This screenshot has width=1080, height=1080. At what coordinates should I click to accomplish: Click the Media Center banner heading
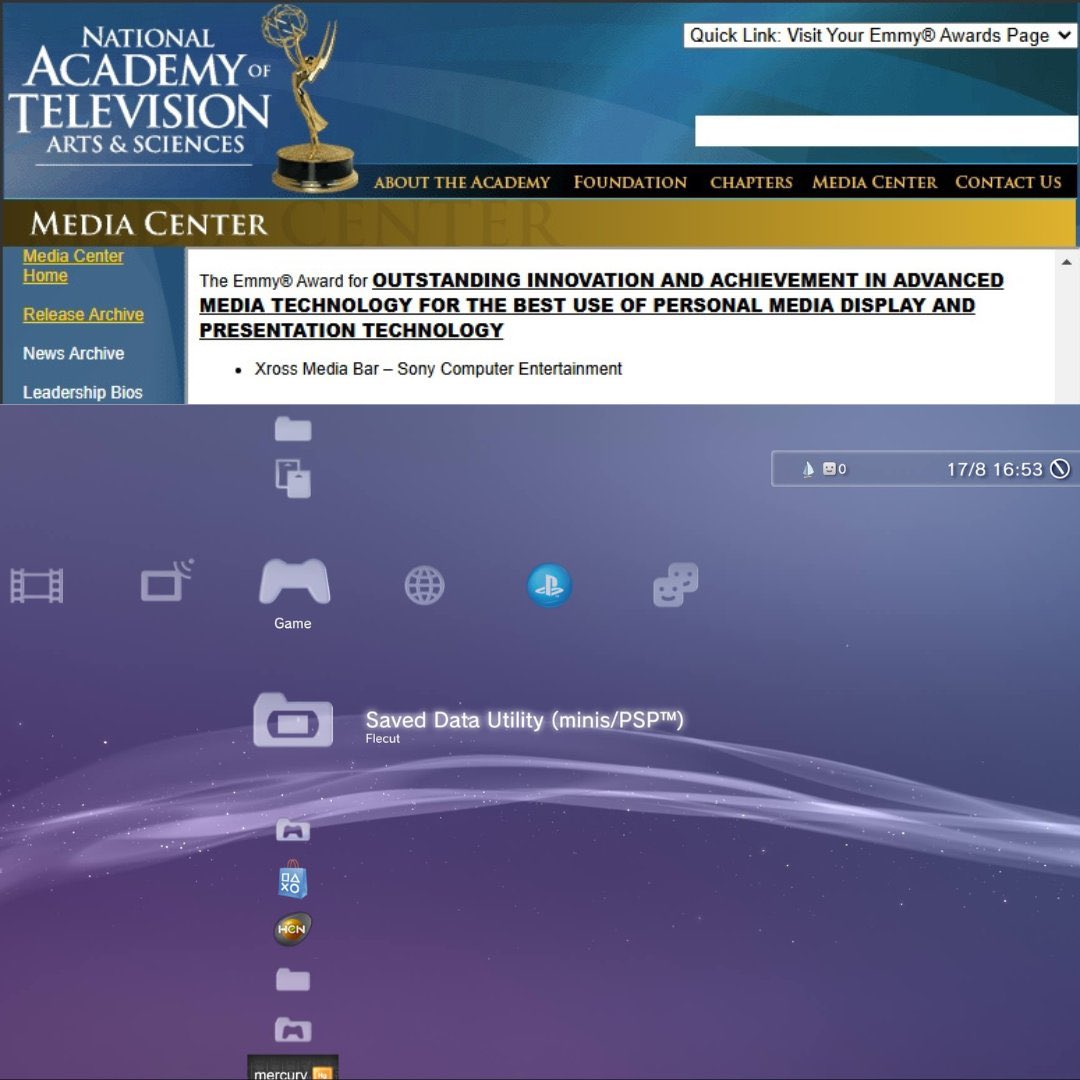point(149,225)
